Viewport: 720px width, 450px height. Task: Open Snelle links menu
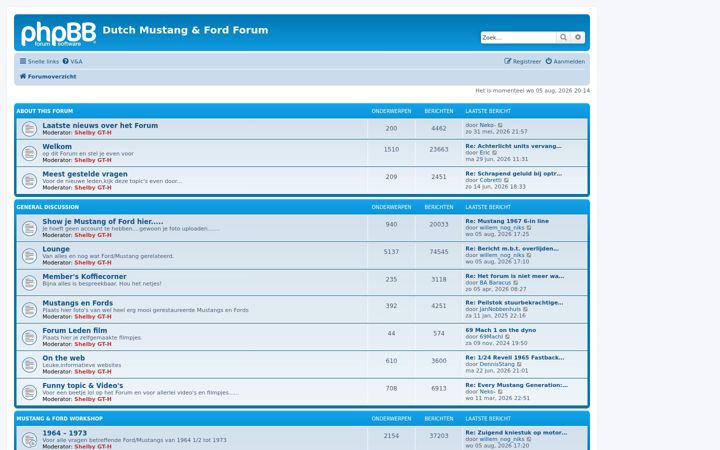click(x=39, y=61)
